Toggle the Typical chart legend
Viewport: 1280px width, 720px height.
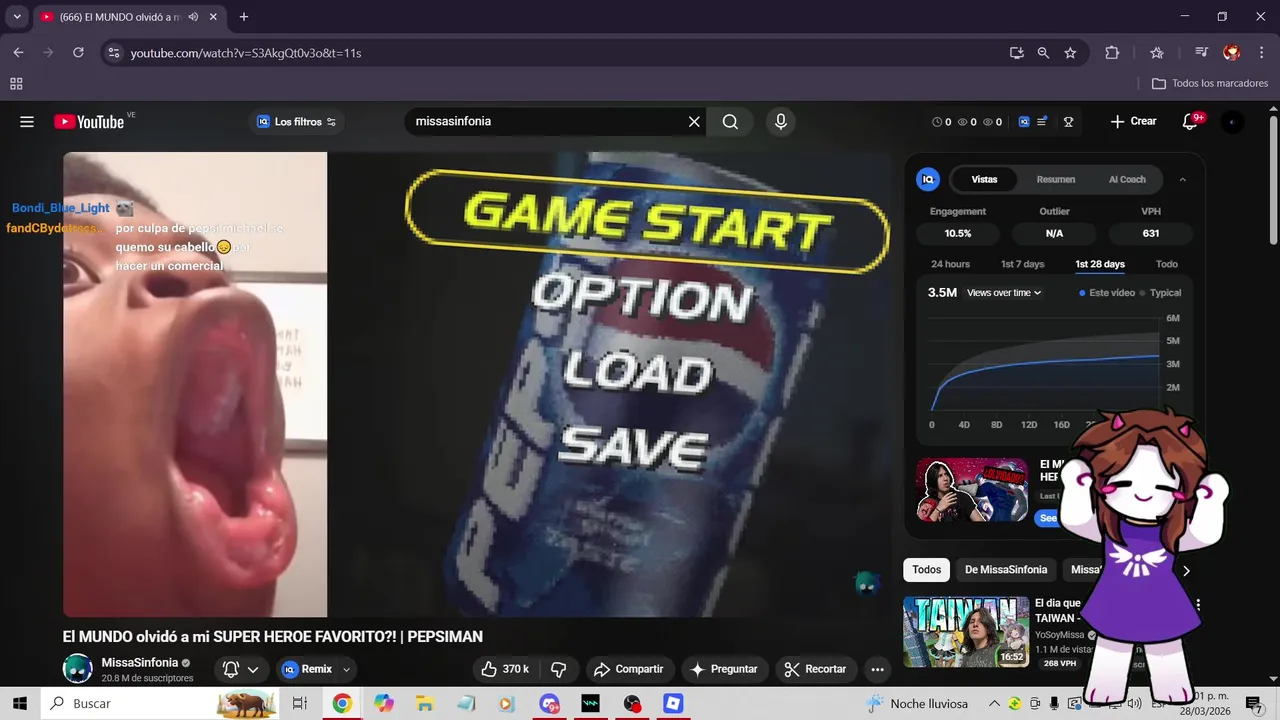click(1161, 293)
